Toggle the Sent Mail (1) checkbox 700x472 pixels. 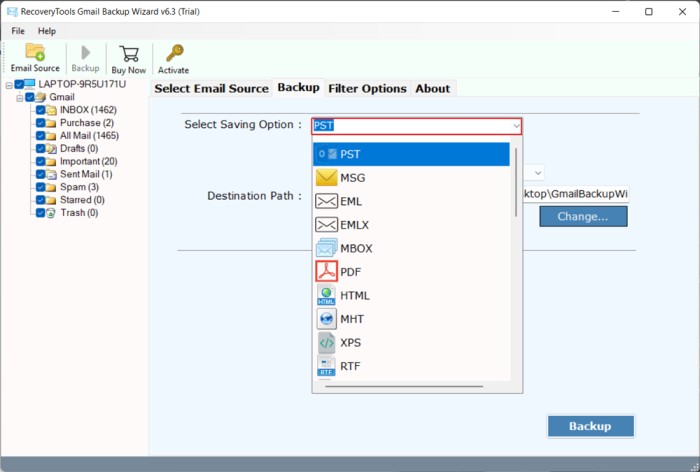[x=40, y=174]
